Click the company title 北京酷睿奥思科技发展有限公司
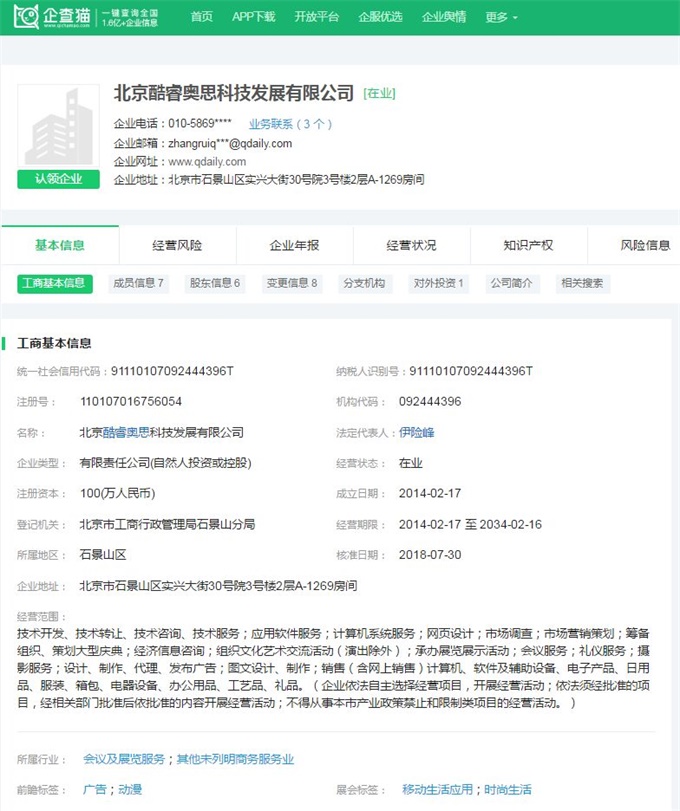Viewport: 680px width, 811px height. click(x=234, y=94)
